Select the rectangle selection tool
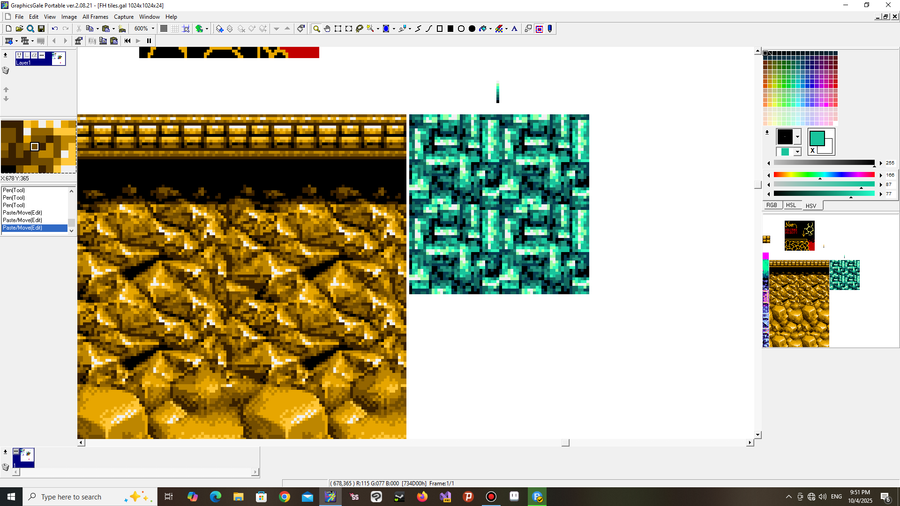This screenshot has height=506, width=900. pyautogui.click(x=338, y=29)
